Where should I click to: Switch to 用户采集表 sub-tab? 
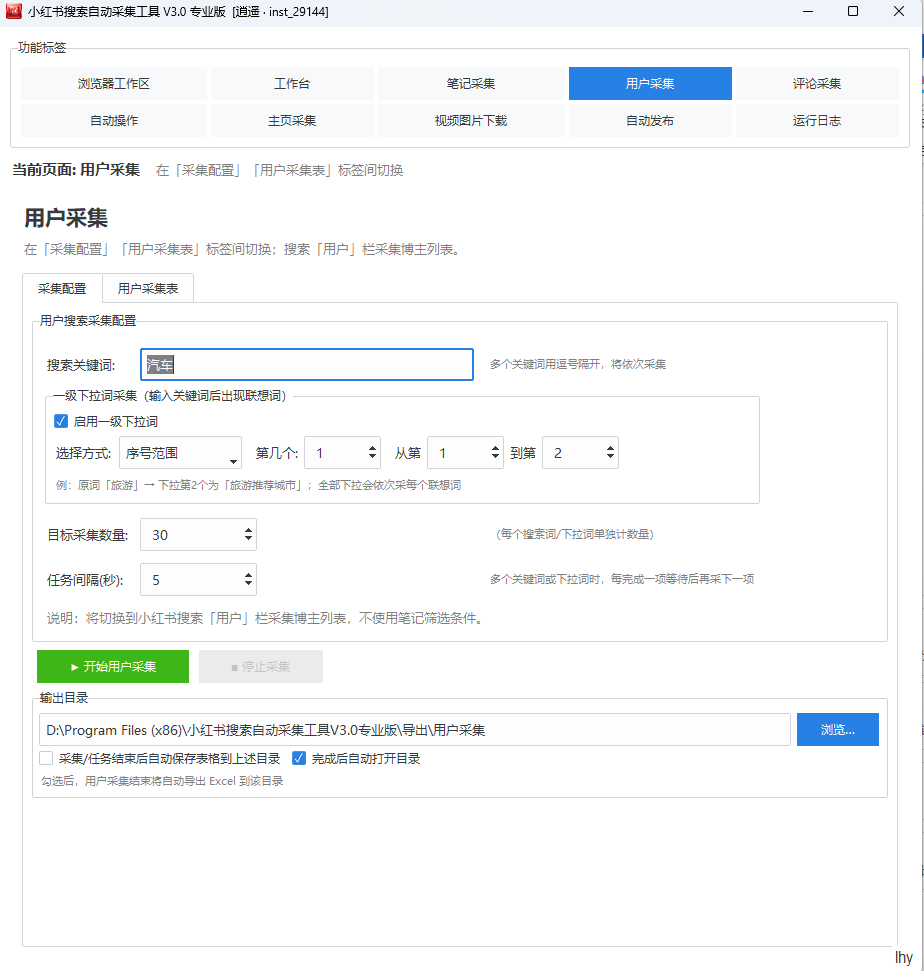[148, 289]
